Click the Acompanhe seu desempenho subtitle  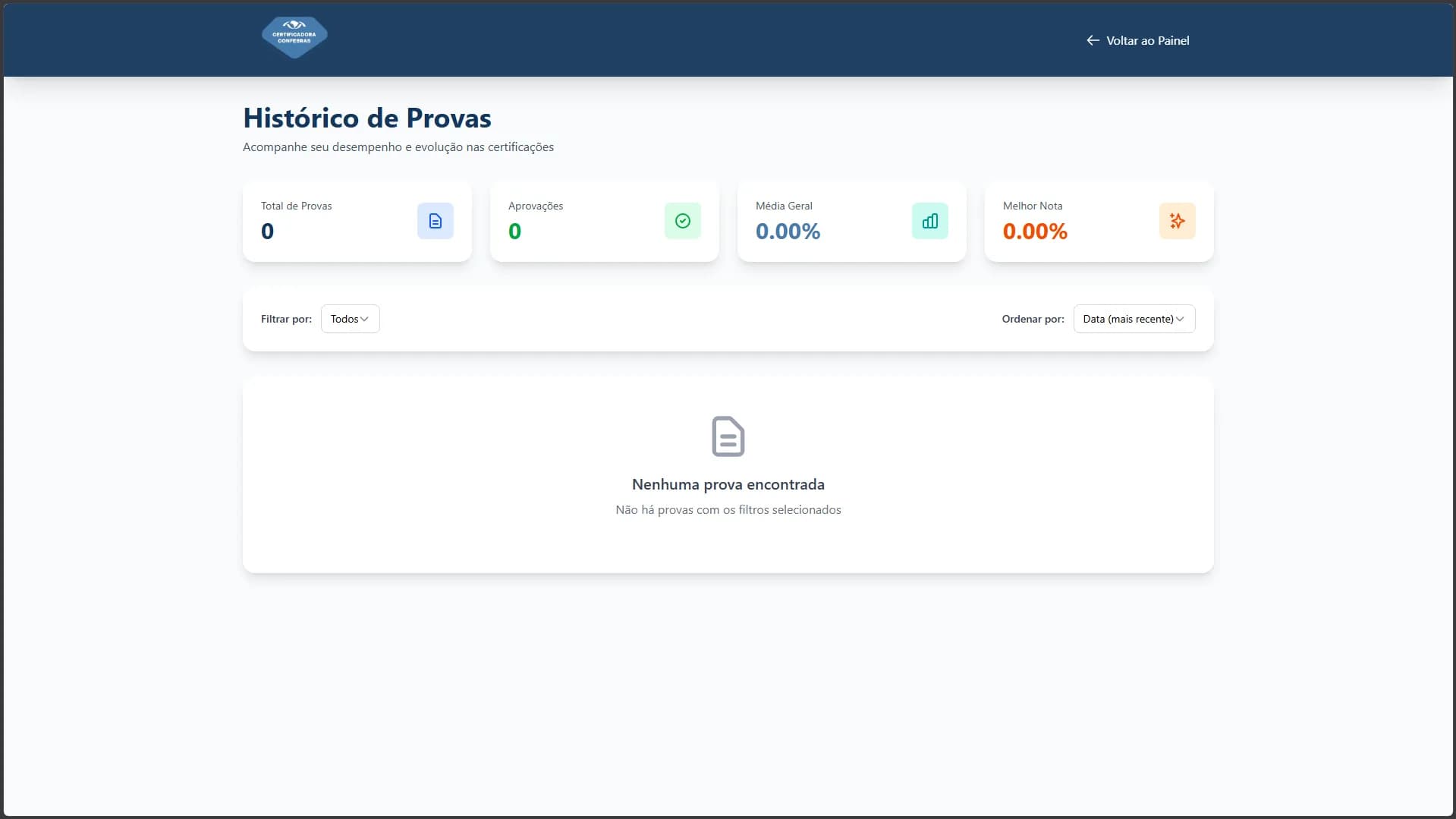pos(398,147)
